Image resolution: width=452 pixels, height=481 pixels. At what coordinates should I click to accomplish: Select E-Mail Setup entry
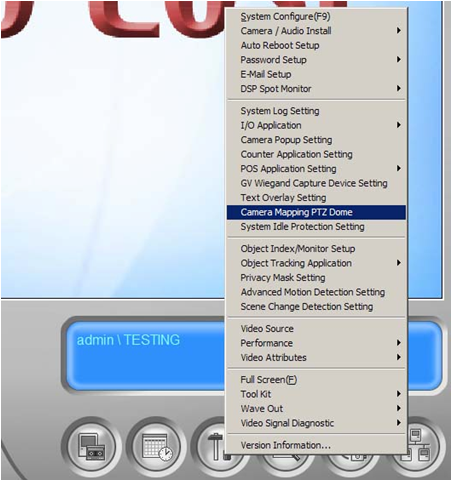tap(316, 74)
